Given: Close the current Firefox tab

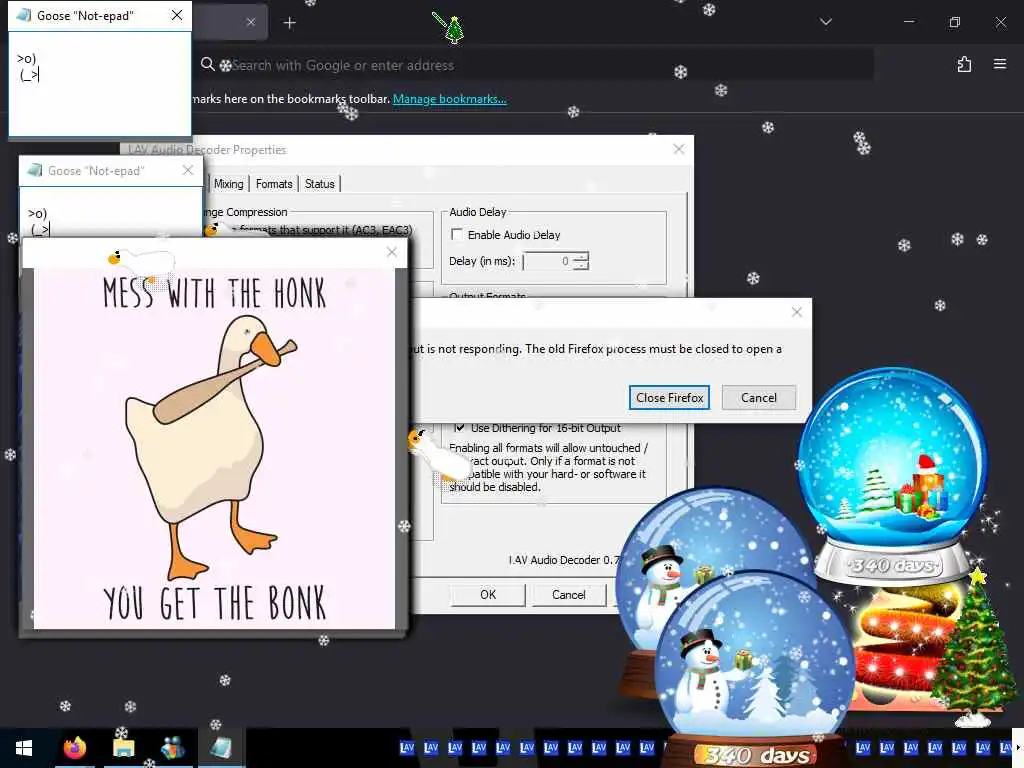Looking at the screenshot, I should (251, 22).
